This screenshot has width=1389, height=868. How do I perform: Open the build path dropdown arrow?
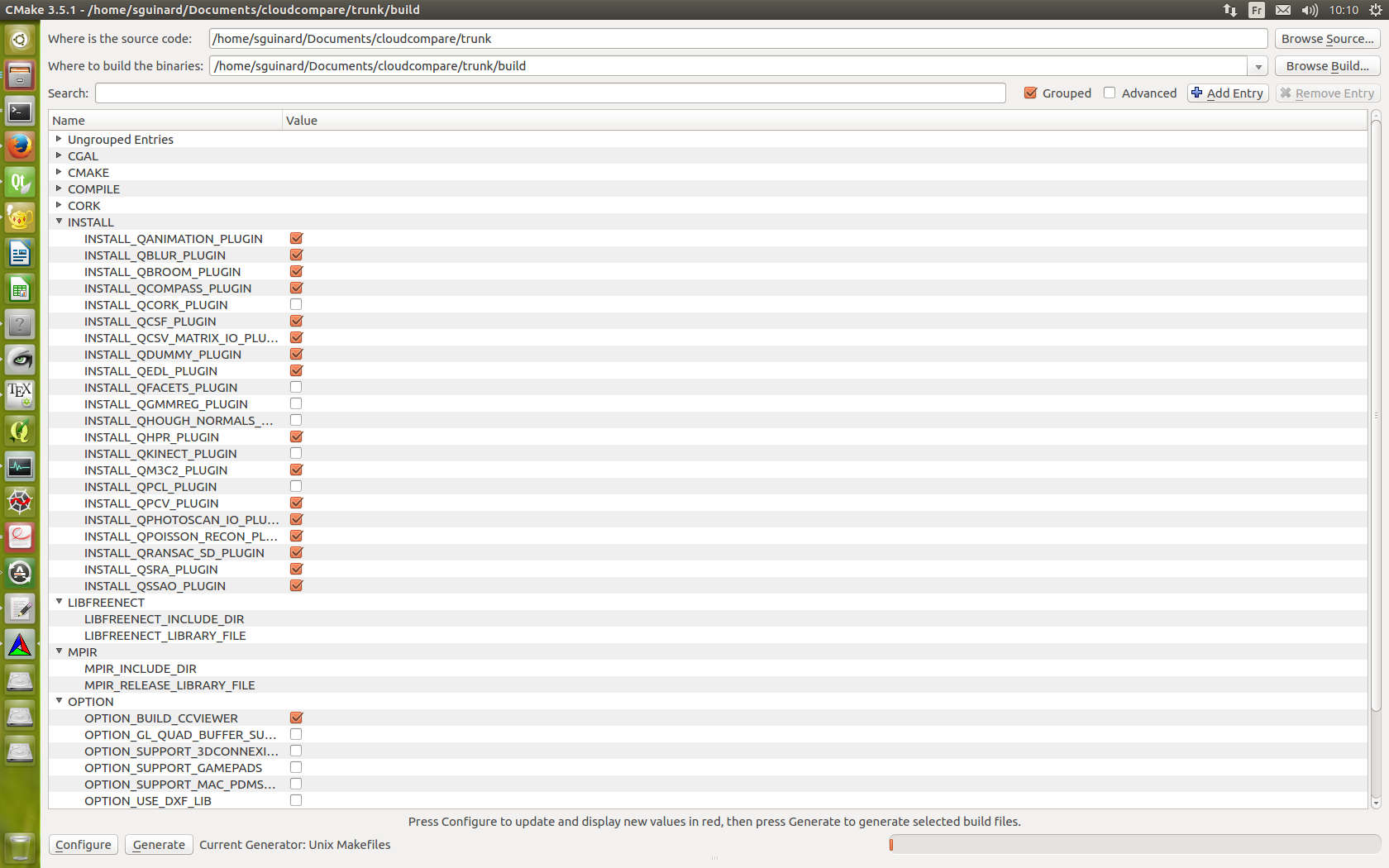(1258, 66)
